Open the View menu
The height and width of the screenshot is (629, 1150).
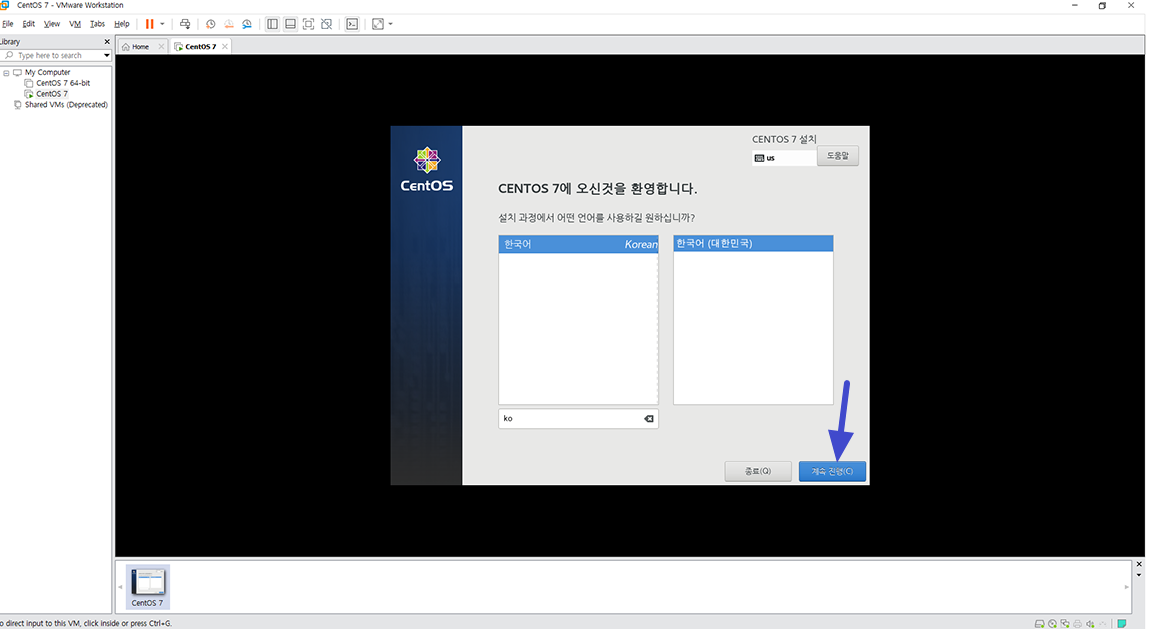52,24
